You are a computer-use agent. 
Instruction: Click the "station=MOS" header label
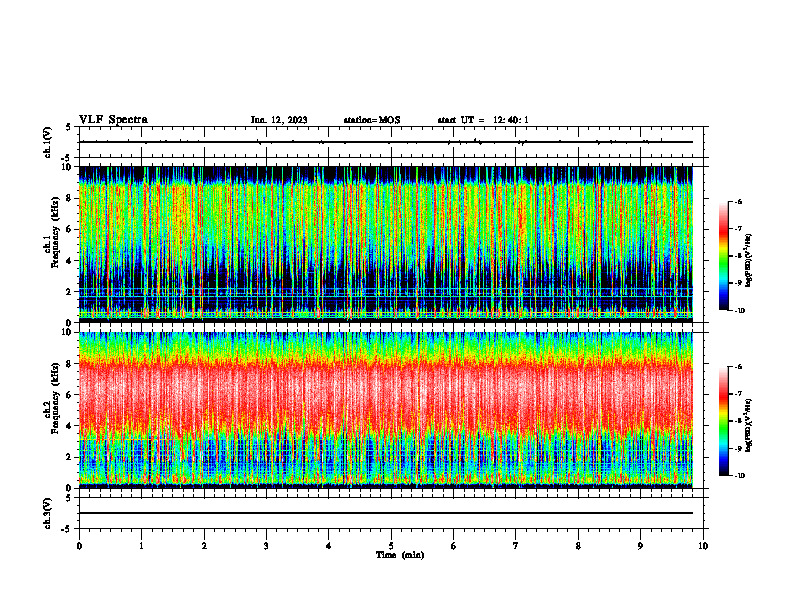click(x=372, y=120)
